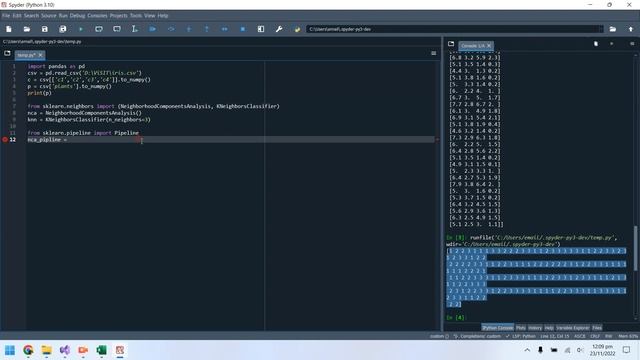The image size is (640, 360).
Task: Create a new file from the toolbar
Action: [9, 29]
